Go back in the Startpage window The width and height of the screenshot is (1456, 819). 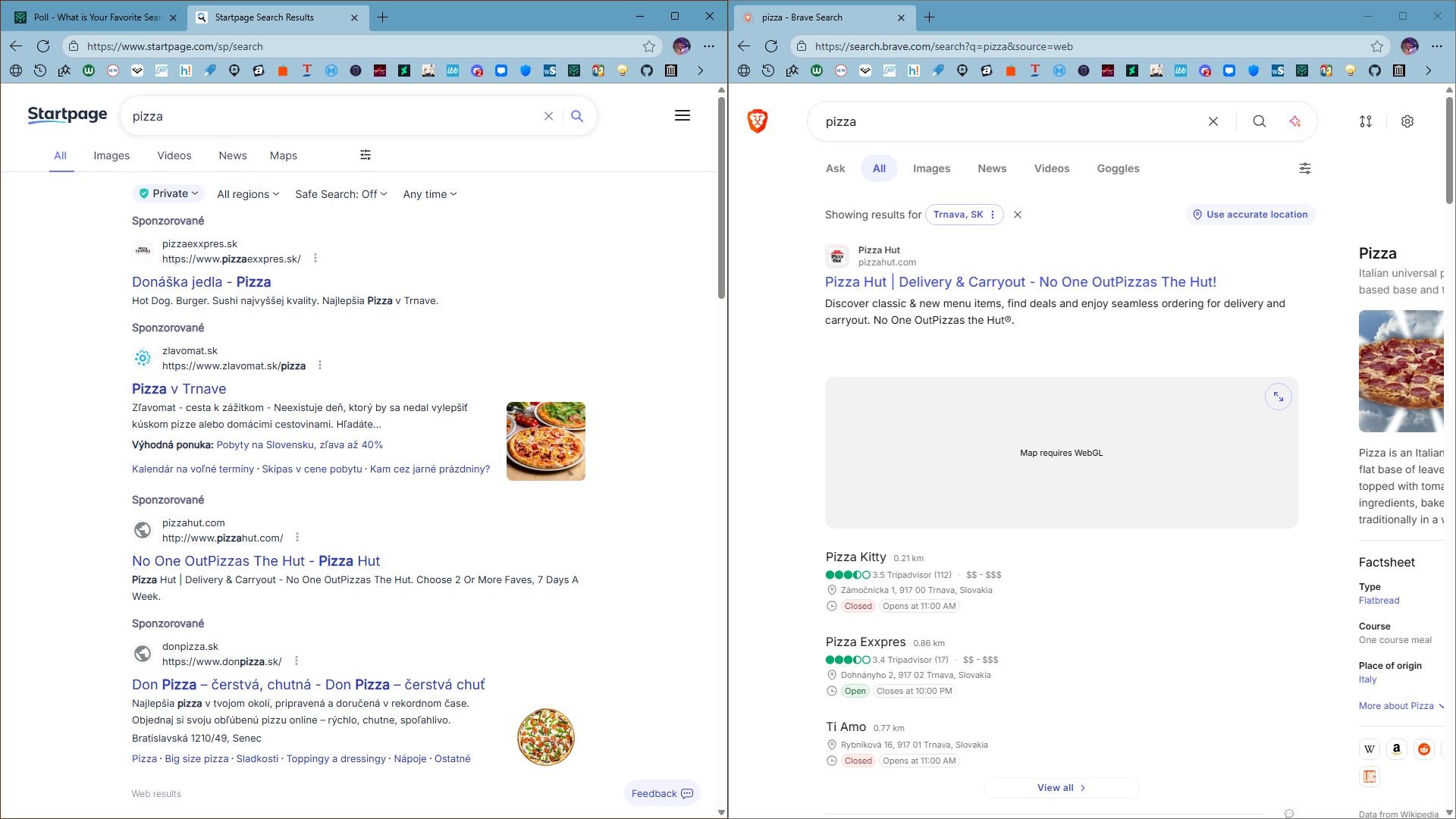tap(16, 46)
